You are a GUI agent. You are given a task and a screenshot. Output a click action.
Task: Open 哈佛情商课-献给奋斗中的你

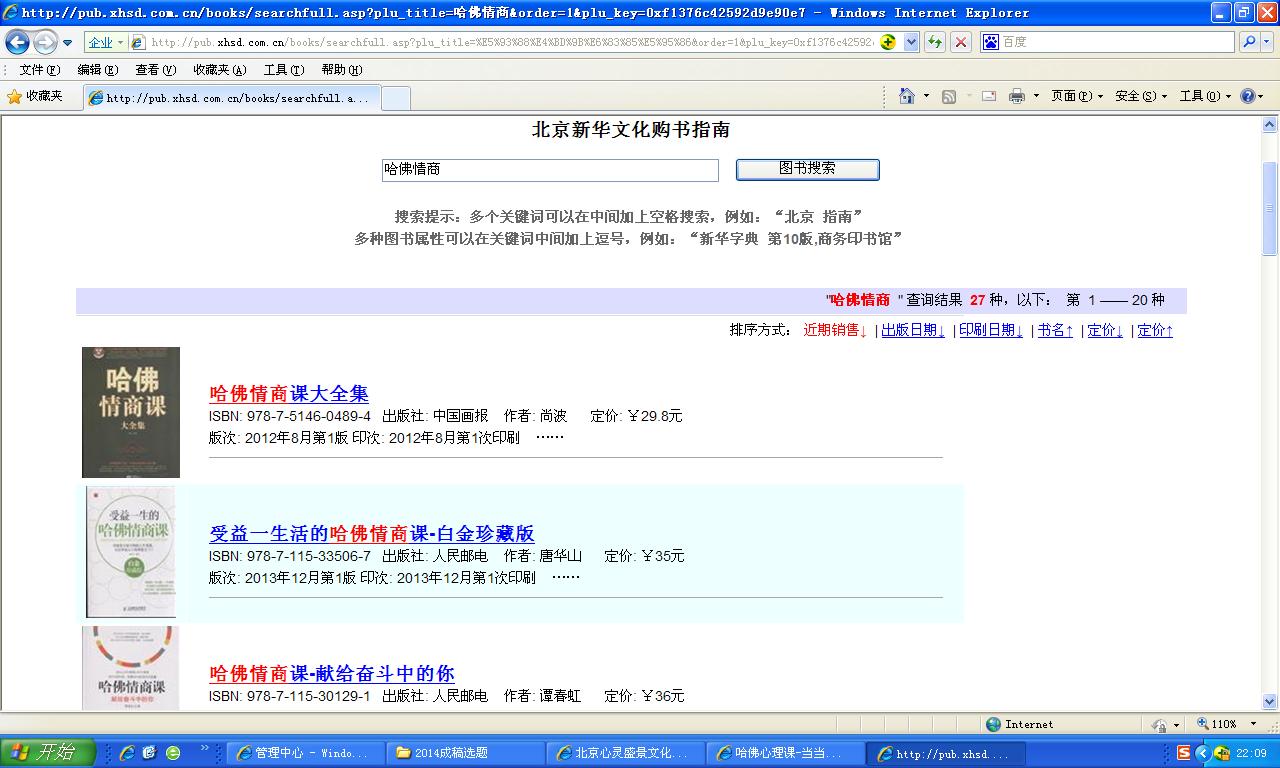click(332, 673)
